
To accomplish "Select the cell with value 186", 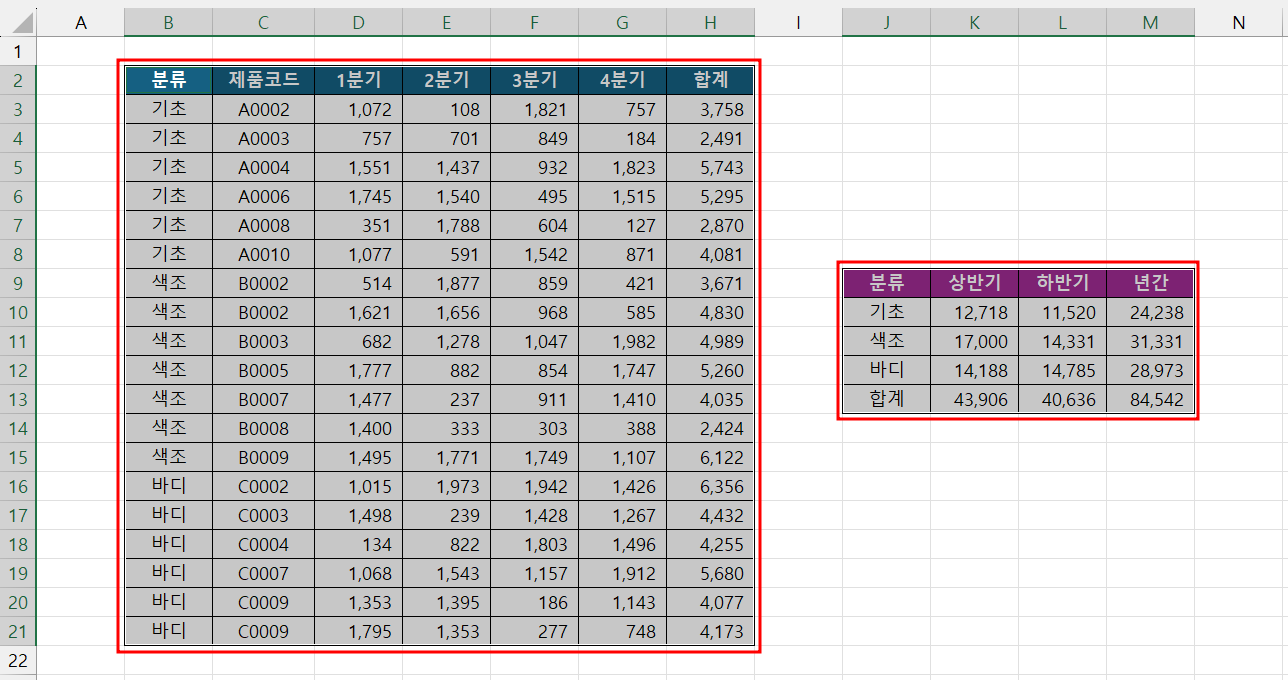I will click(x=534, y=603).
